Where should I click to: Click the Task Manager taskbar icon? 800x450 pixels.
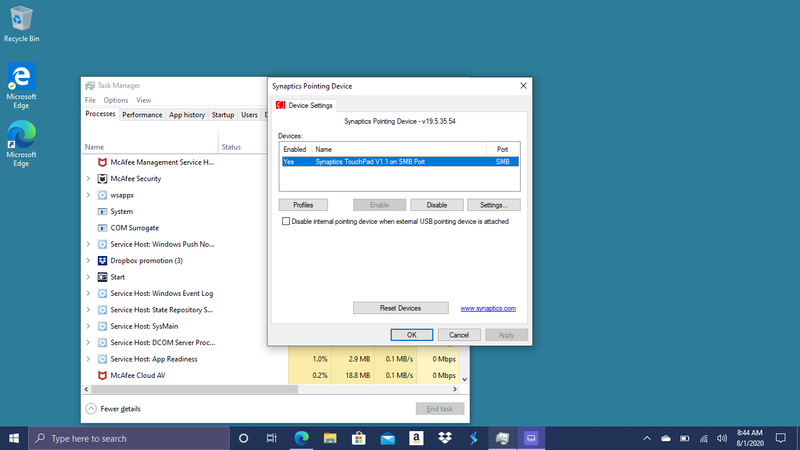pos(502,438)
